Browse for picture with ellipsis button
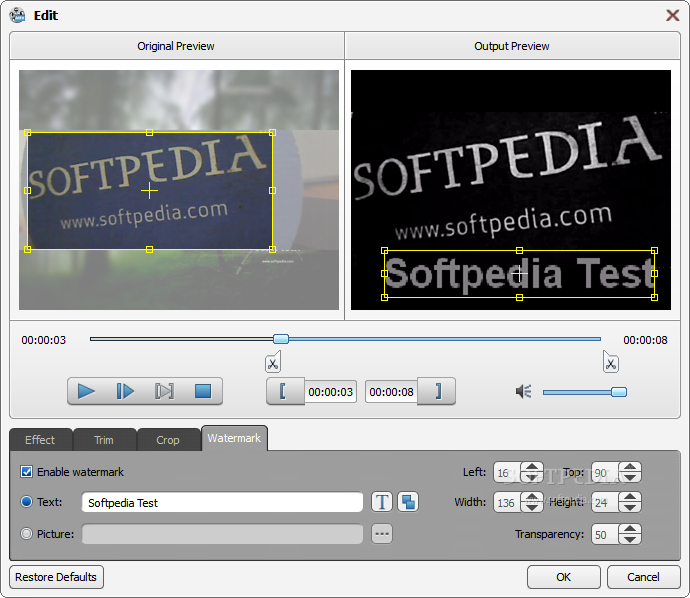 click(382, 534)
